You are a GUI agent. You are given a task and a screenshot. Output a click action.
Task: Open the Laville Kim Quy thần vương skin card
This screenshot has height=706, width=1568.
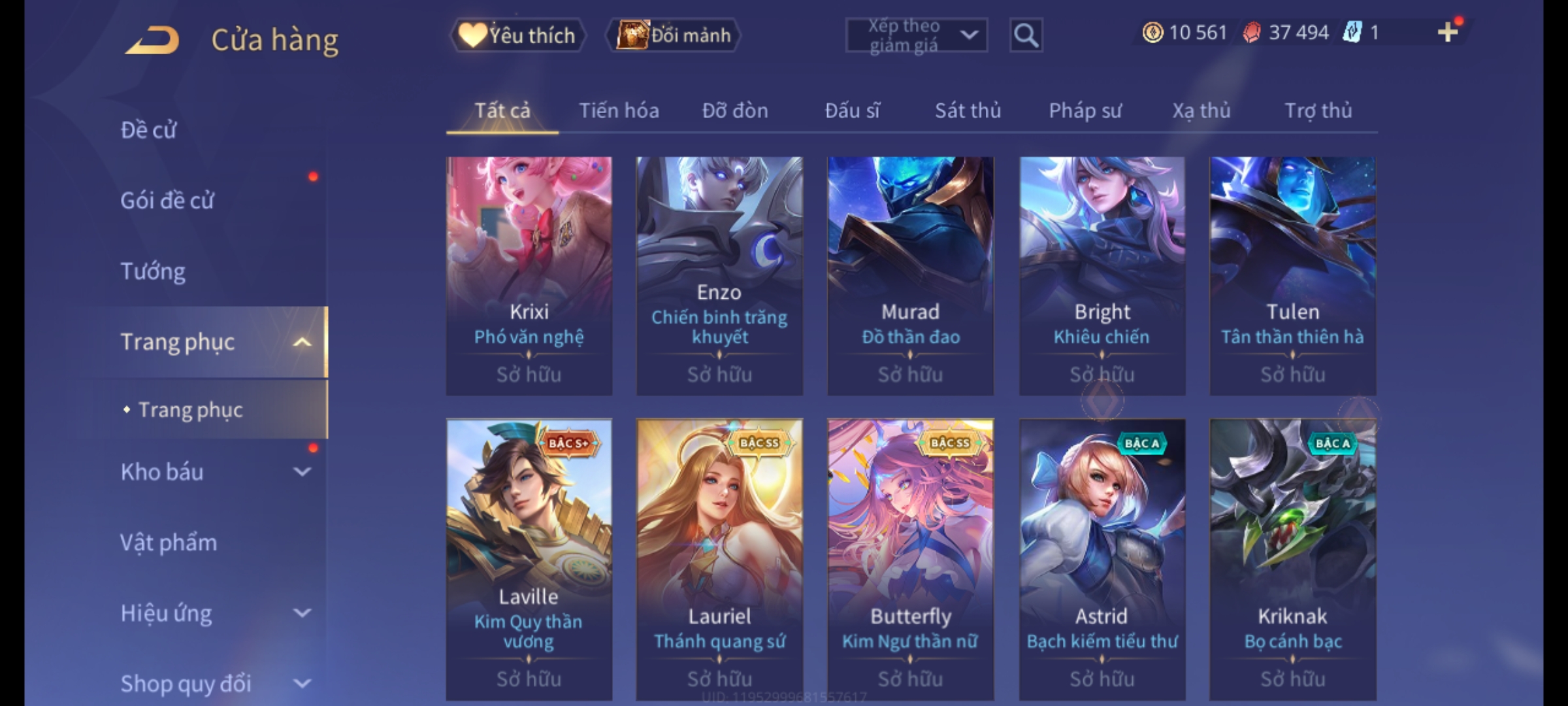[x=529, y=560]
